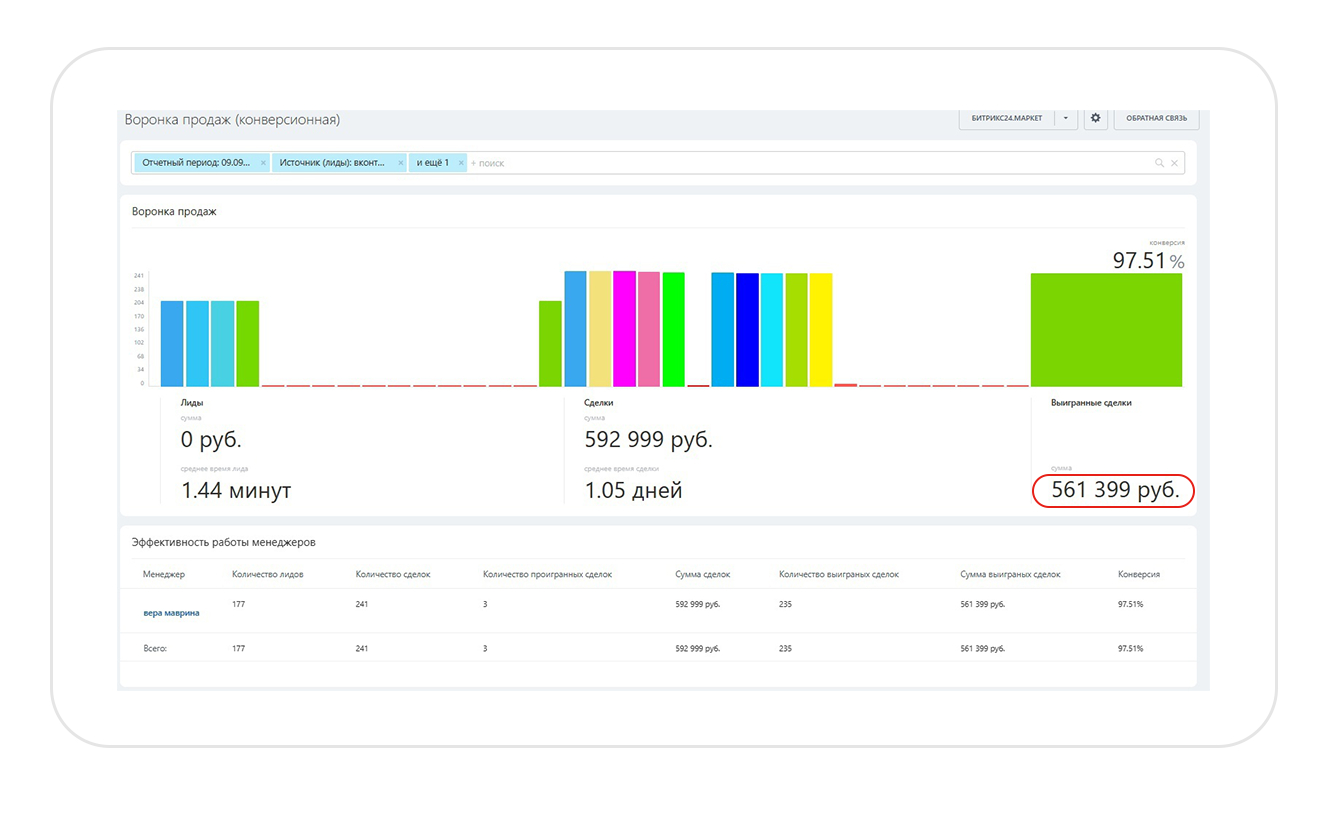Remove the 'и ещё 1' filter chip

click(x=460, y=162)
